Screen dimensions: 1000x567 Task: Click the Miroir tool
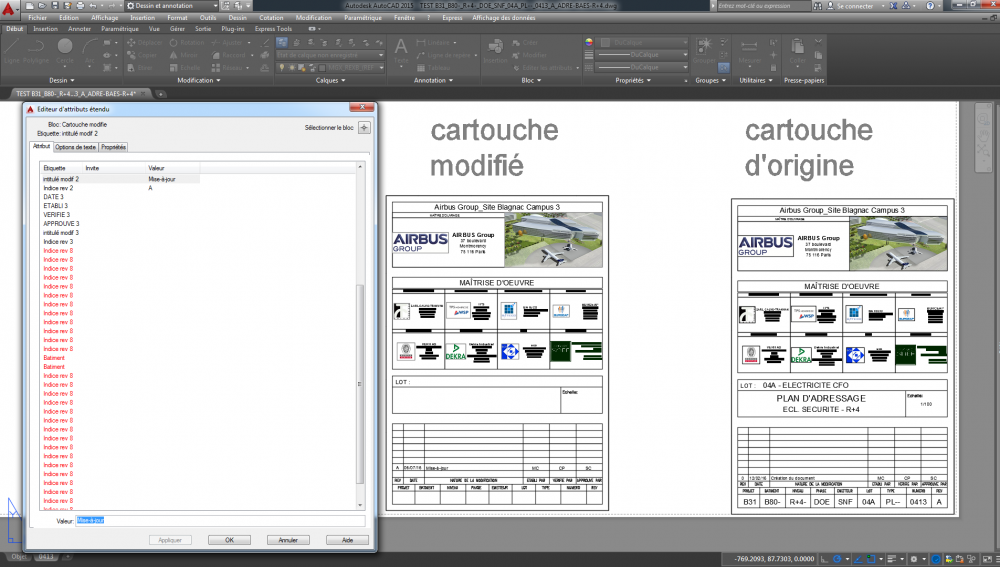184,55
